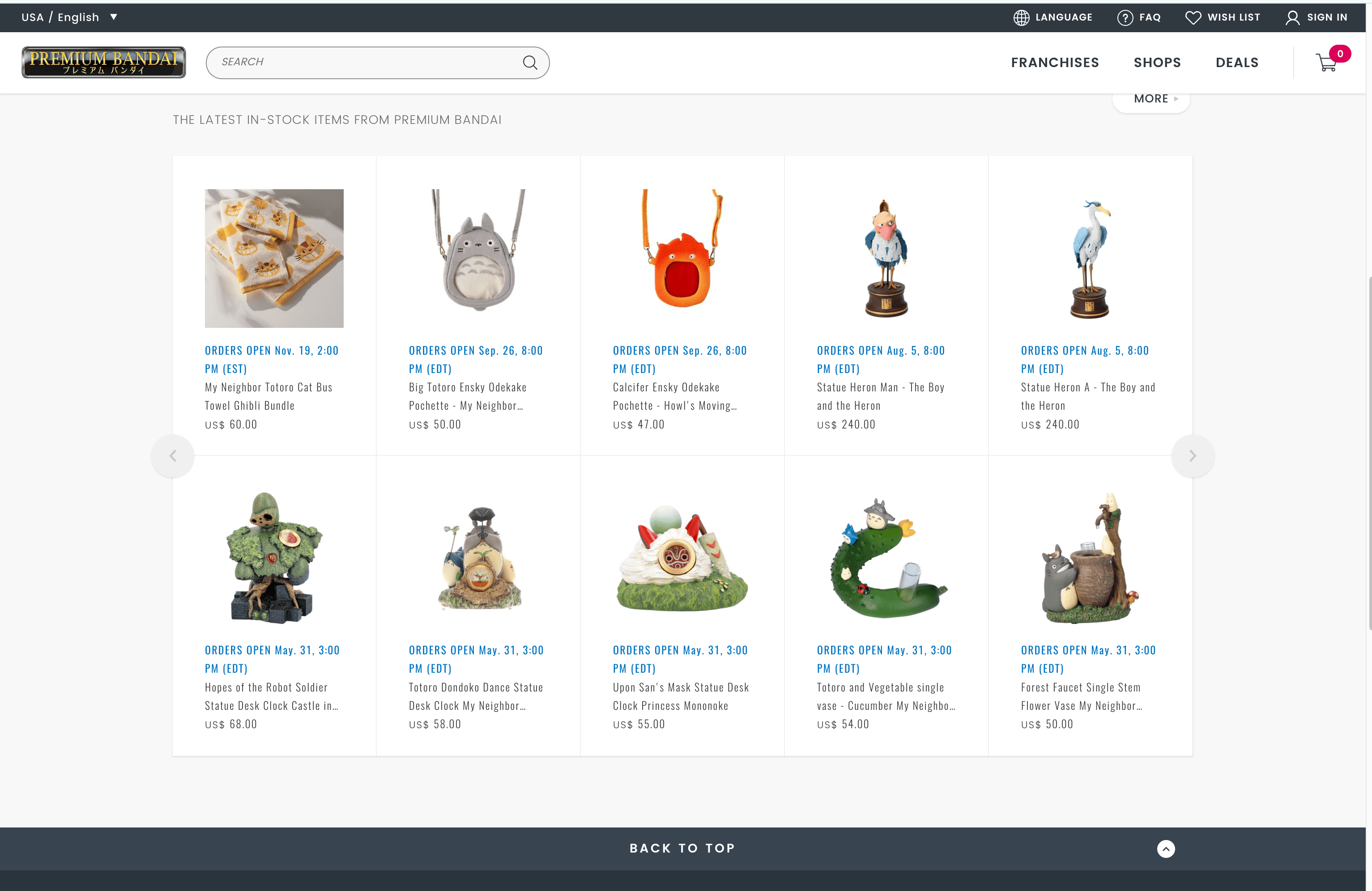1372x891 pixels.
Task: Select Calcifer Ensky Odekake Pochette thumbnail
Action: click(x=682, y=258)
